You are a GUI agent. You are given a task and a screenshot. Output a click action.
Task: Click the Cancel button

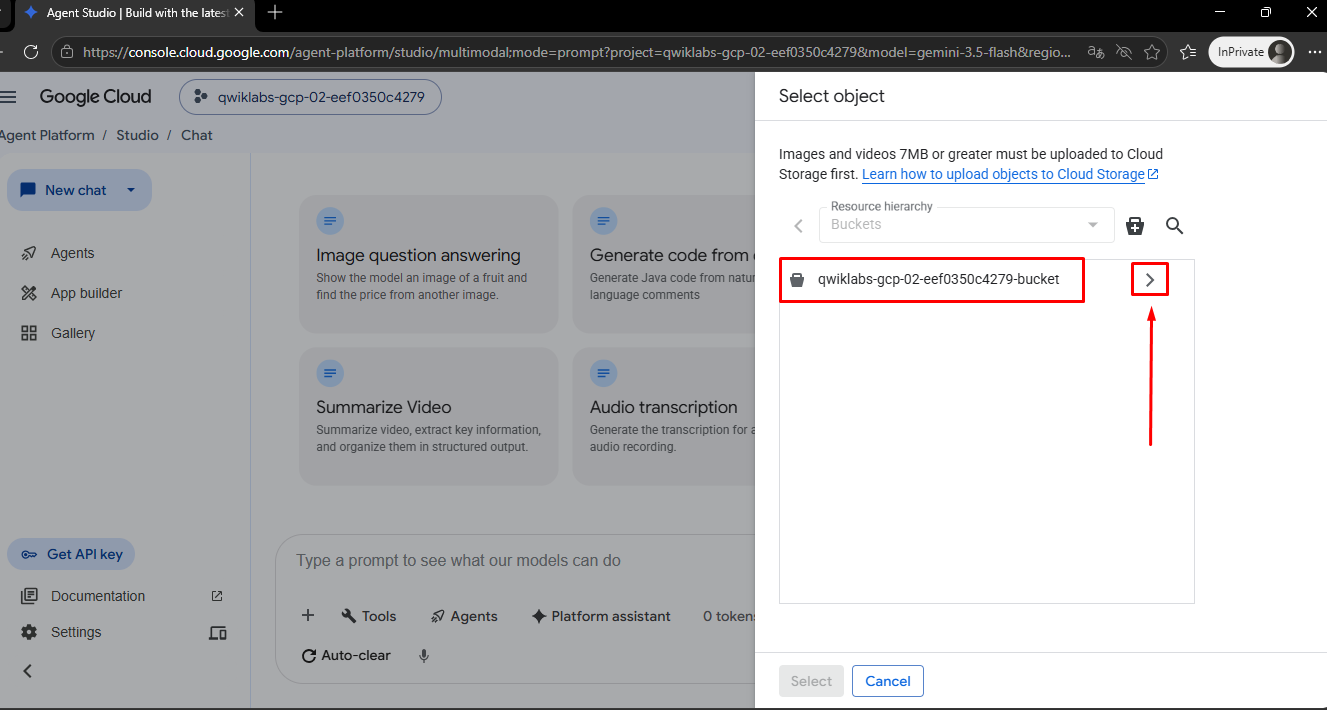coord(888,681)
